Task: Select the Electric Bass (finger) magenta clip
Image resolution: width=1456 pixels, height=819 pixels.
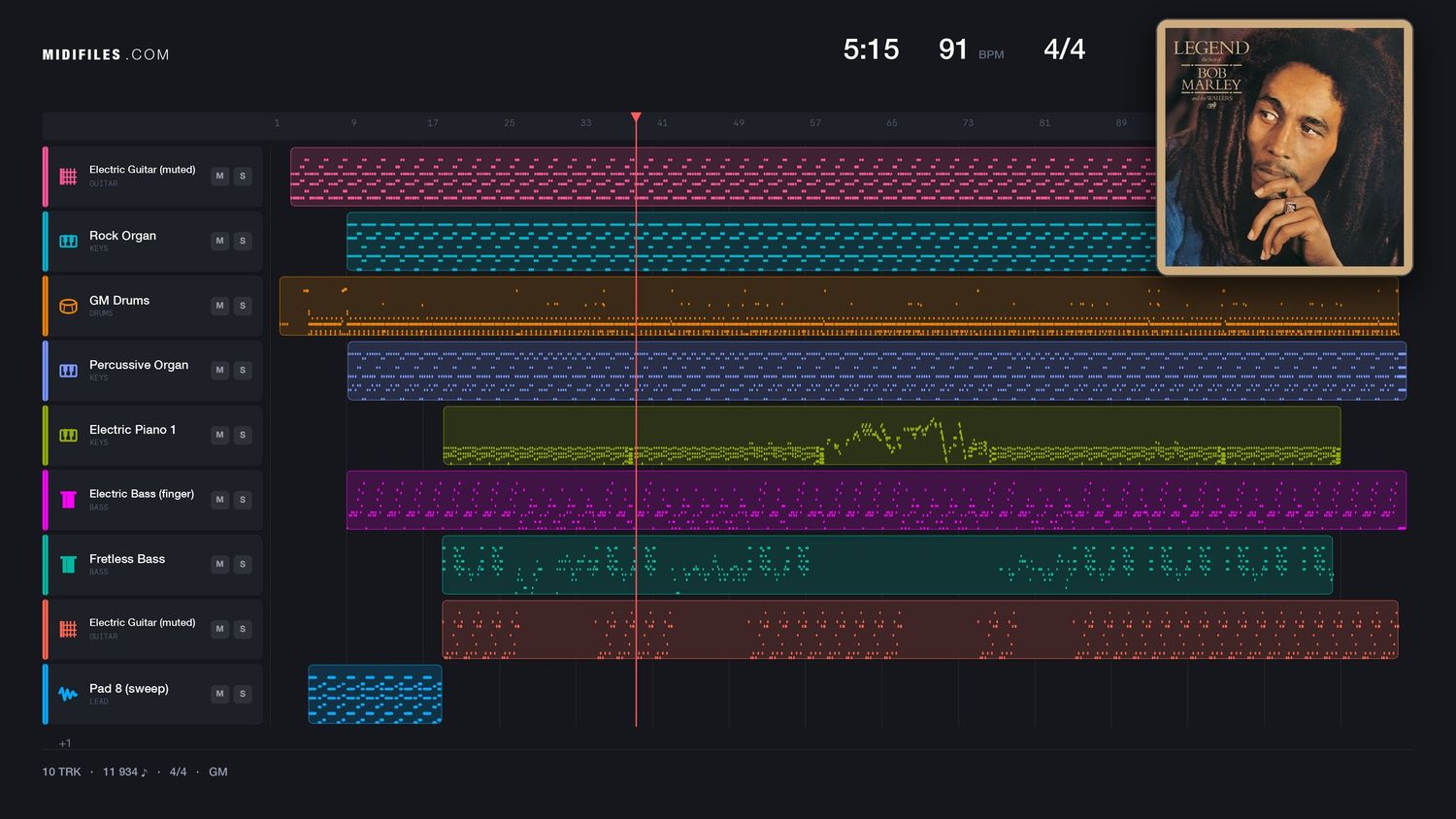Action: tap(877, 500)
